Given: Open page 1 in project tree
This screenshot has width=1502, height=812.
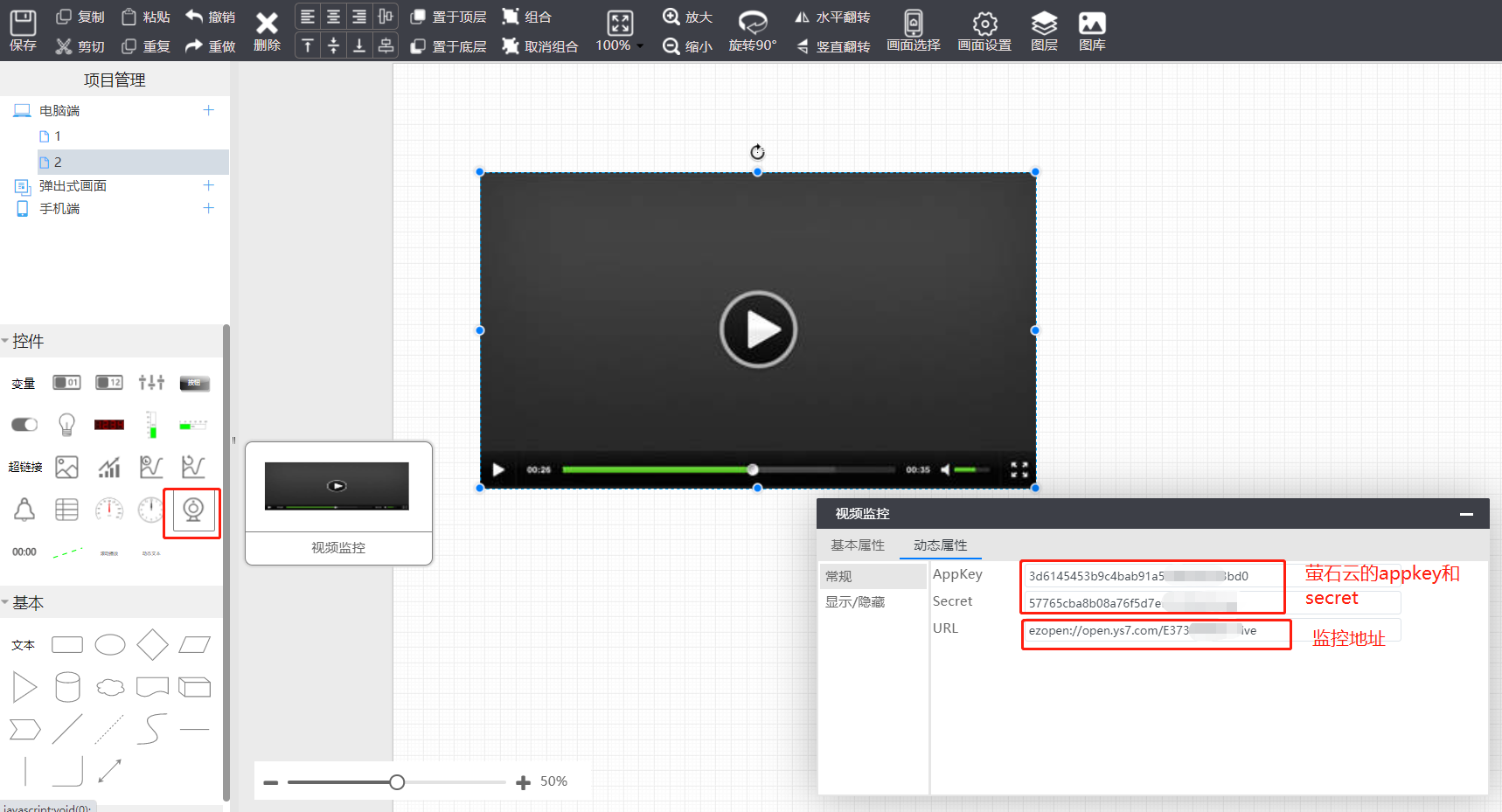Looking at the screenshot, I should point(57,136).
